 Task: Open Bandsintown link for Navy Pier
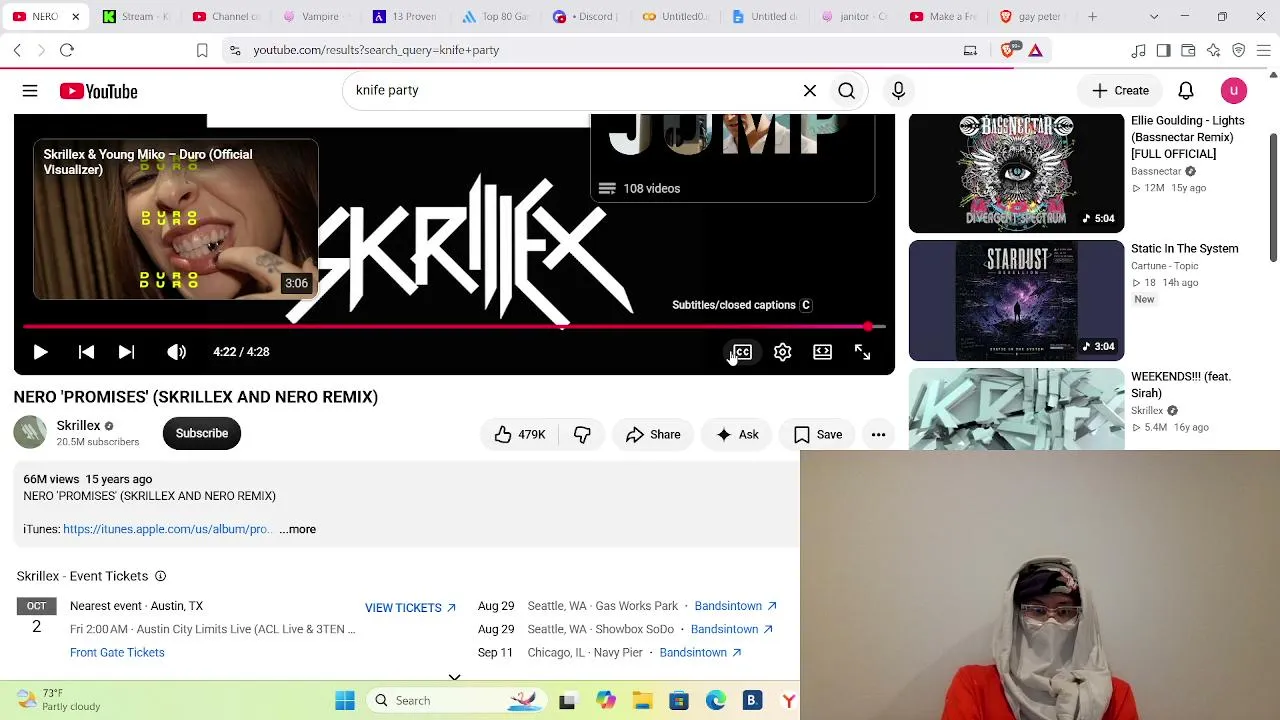pos(701,653)
